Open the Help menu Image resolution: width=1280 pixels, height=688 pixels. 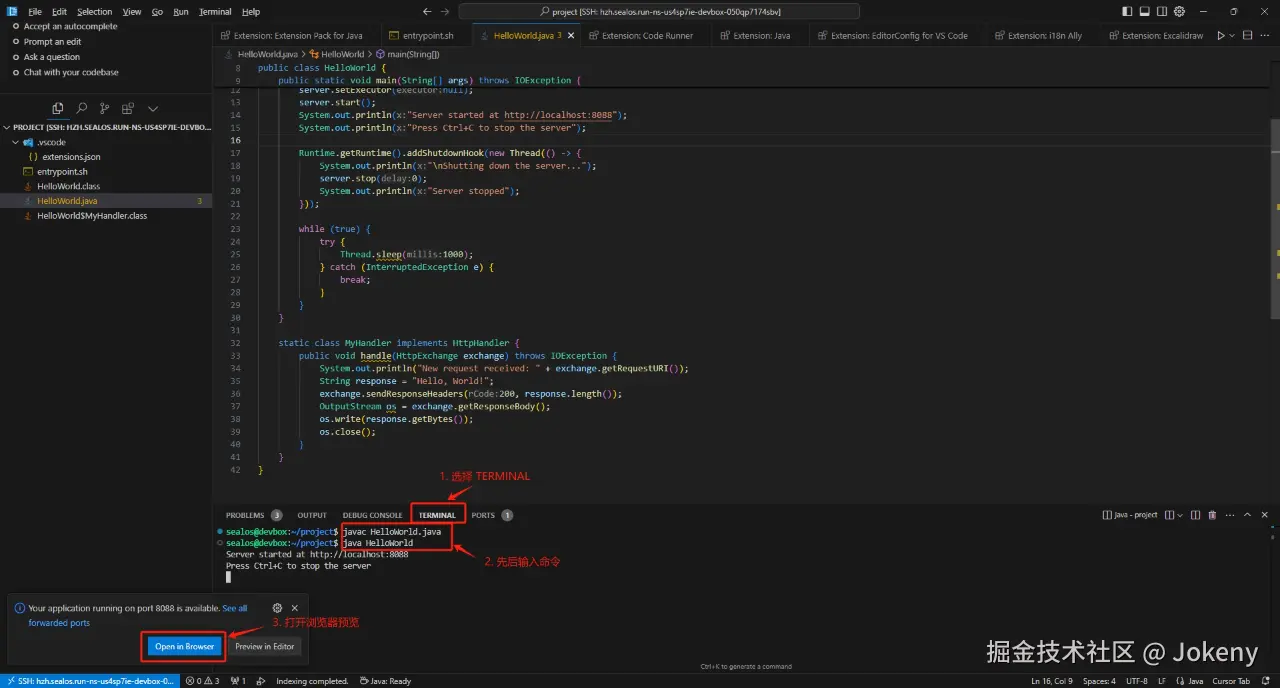(251, 11)
